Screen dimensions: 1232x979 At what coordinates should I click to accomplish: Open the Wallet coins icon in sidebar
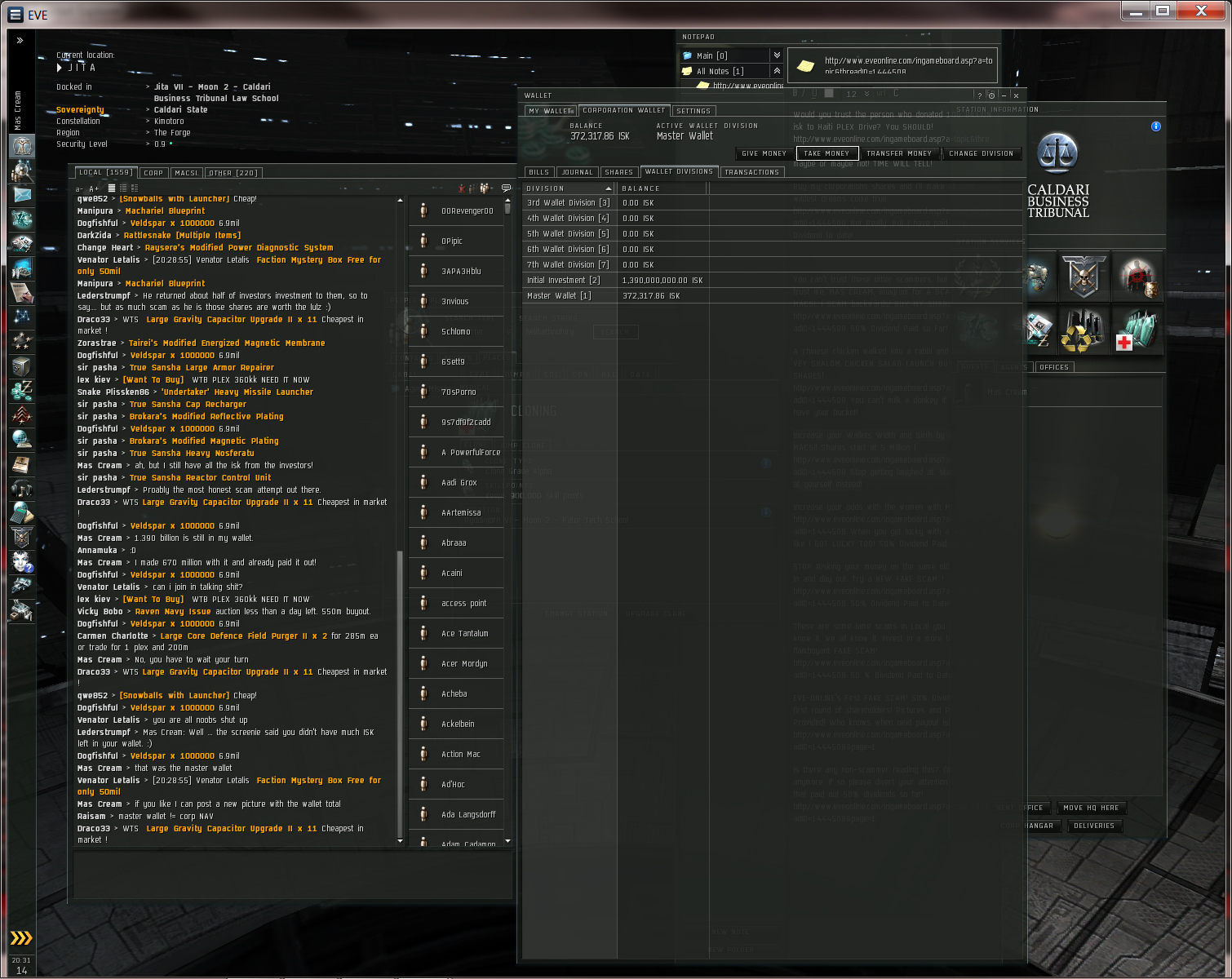[22, 391]
